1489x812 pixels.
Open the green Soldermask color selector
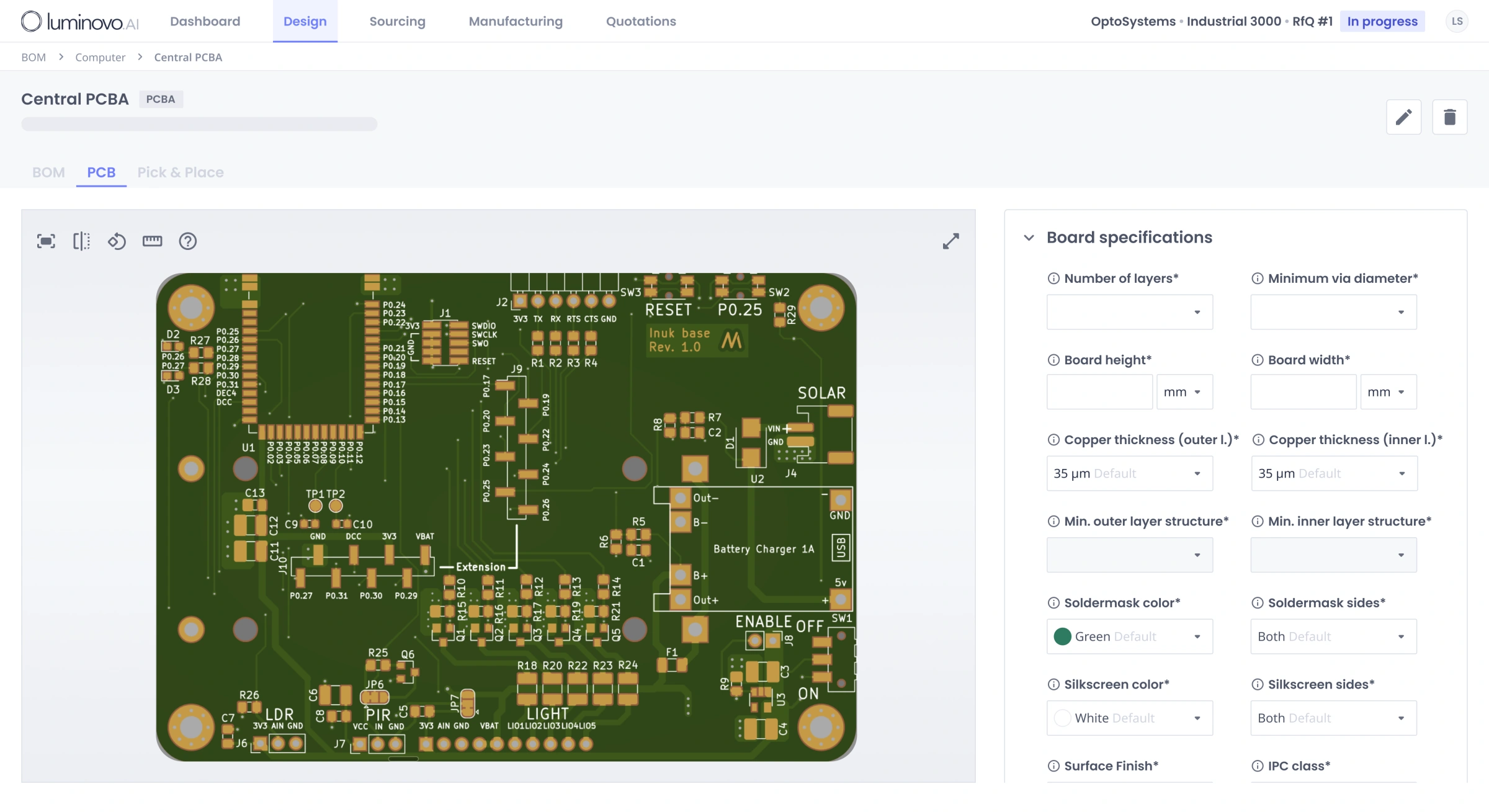tap(1129, 636)
